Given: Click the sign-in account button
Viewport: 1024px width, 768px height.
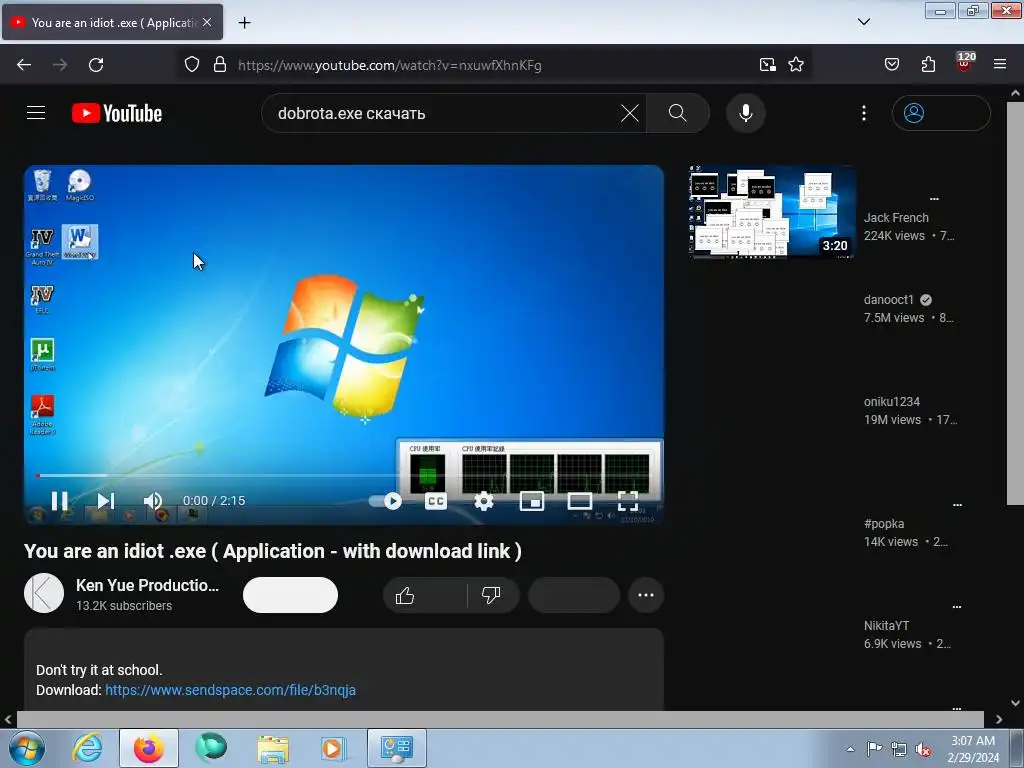Looking at the screenshot, I should (x=941, y=113).
